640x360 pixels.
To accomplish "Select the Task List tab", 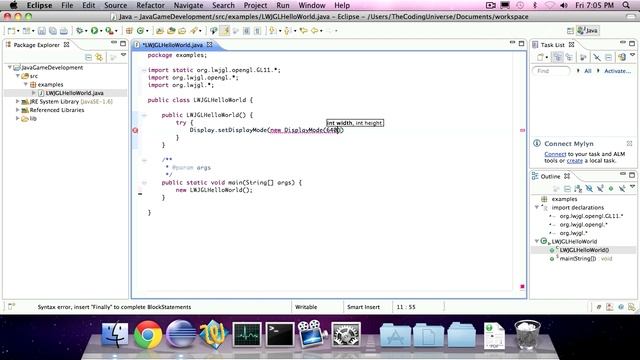I will click(552, 45).
